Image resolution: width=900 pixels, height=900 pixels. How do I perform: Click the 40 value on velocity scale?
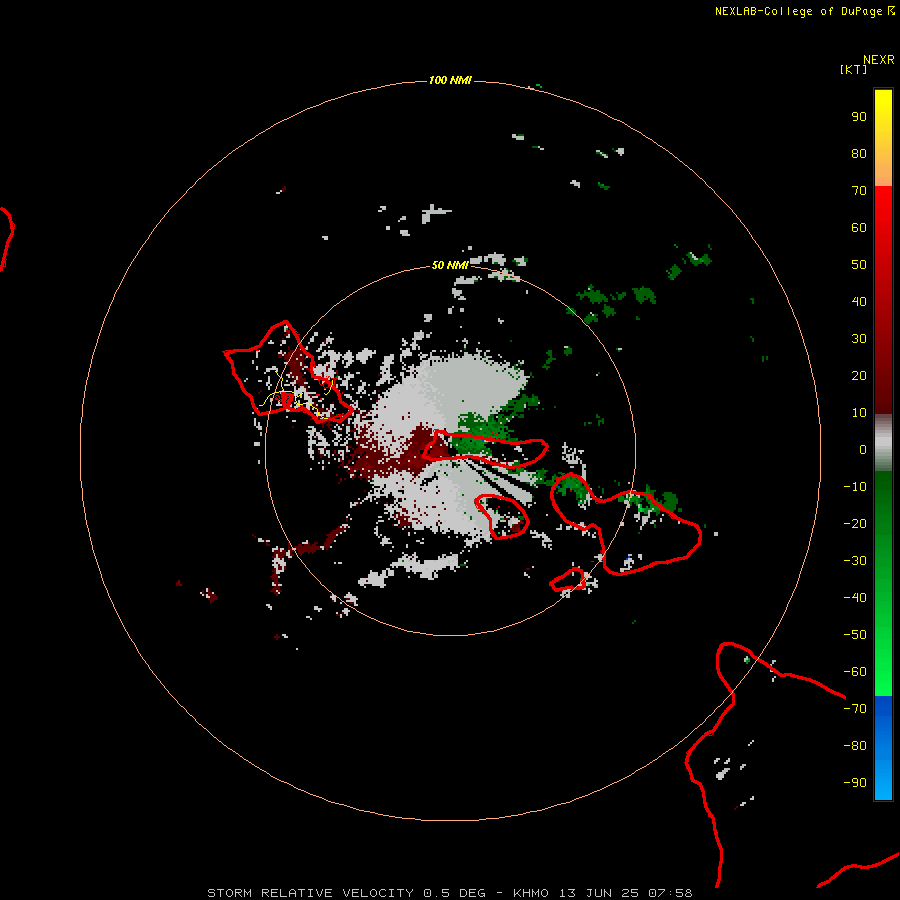click(x=859, y=301)
